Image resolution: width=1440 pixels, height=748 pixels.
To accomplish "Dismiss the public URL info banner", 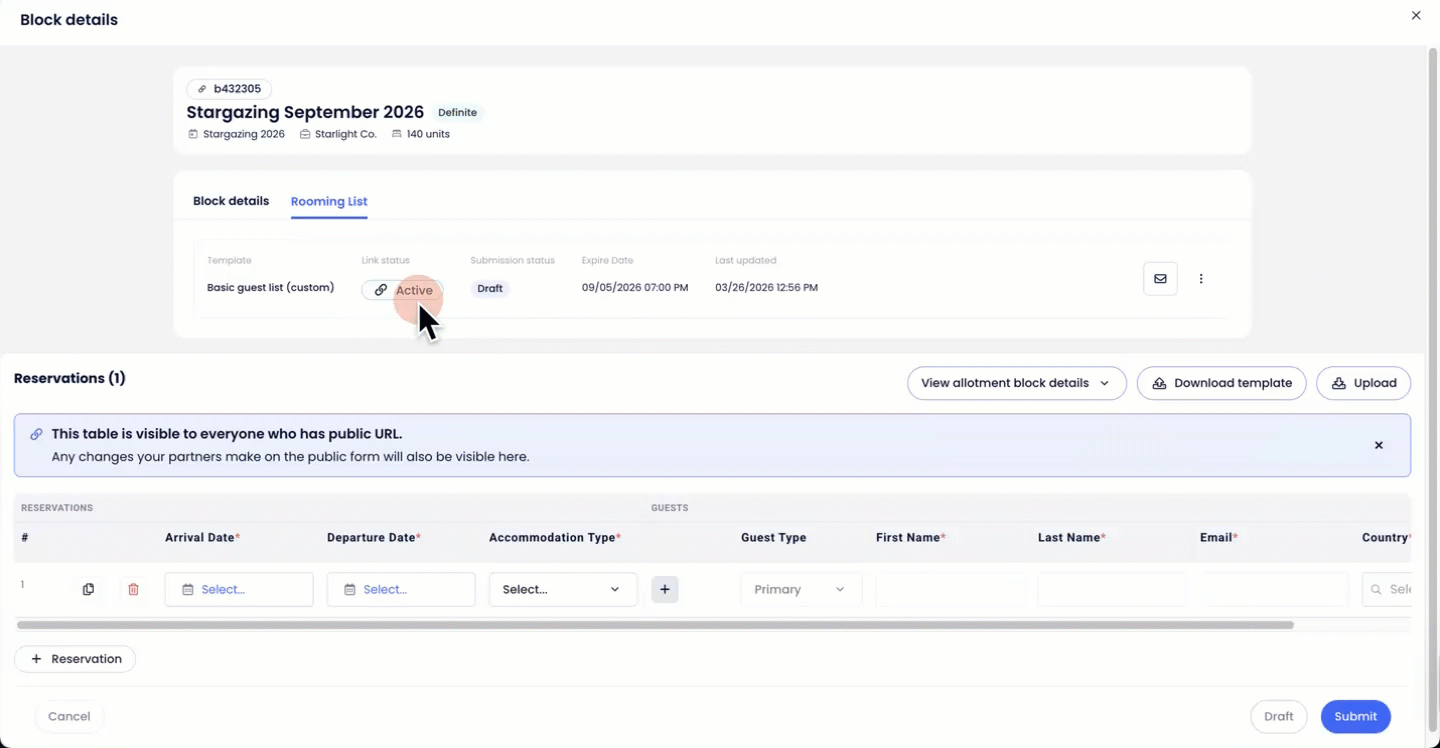I will click(1378, 445).
